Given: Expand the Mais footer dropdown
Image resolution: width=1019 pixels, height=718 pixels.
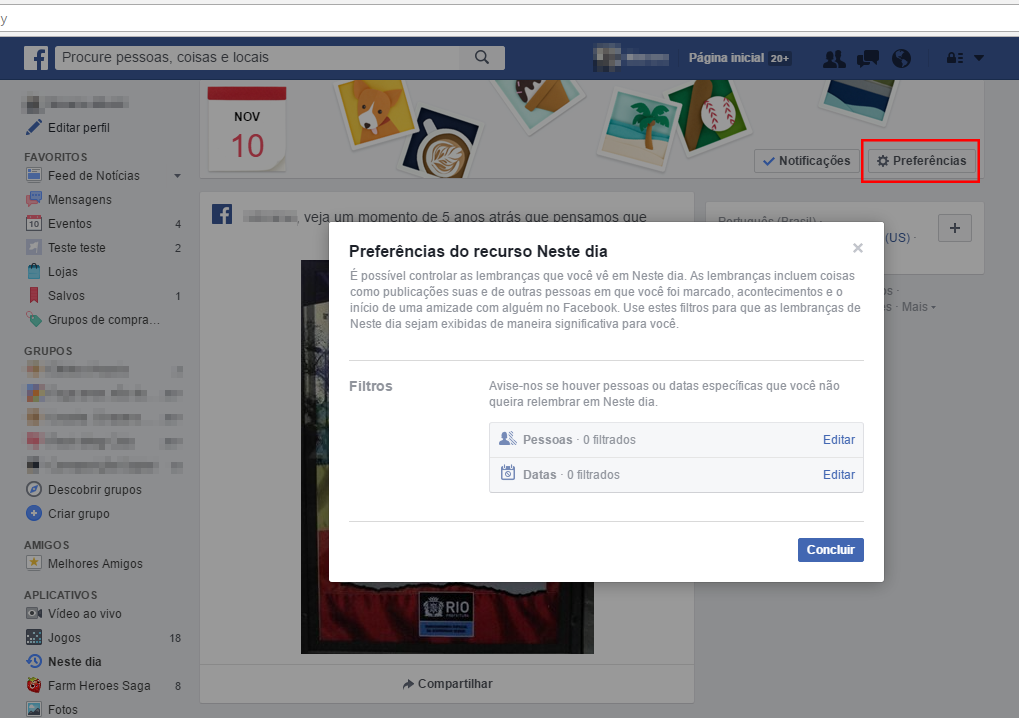Looking at the screenshot, I should pos(918,307).
